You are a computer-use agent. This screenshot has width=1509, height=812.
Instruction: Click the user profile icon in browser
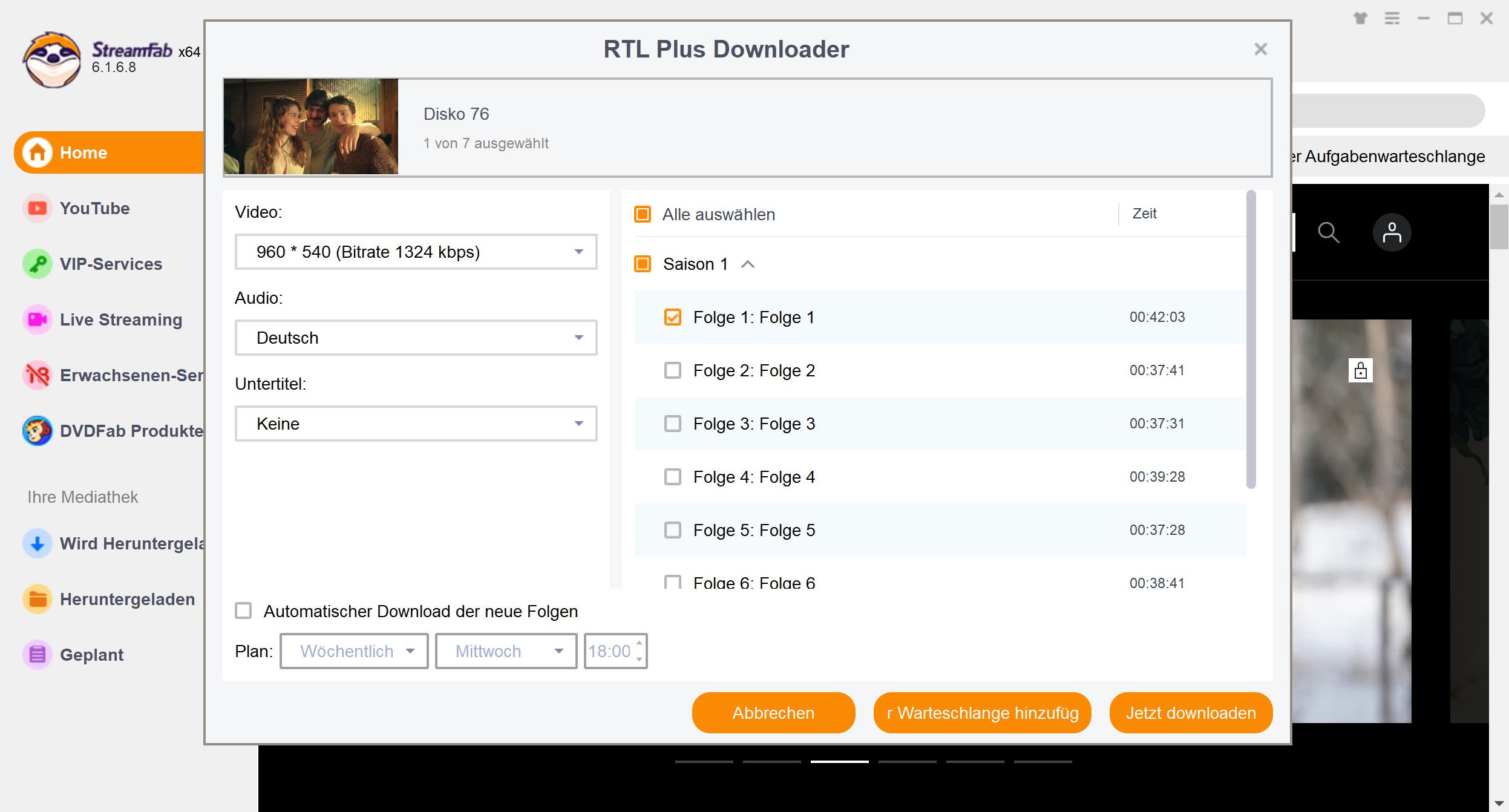(x=1392, y=232)
